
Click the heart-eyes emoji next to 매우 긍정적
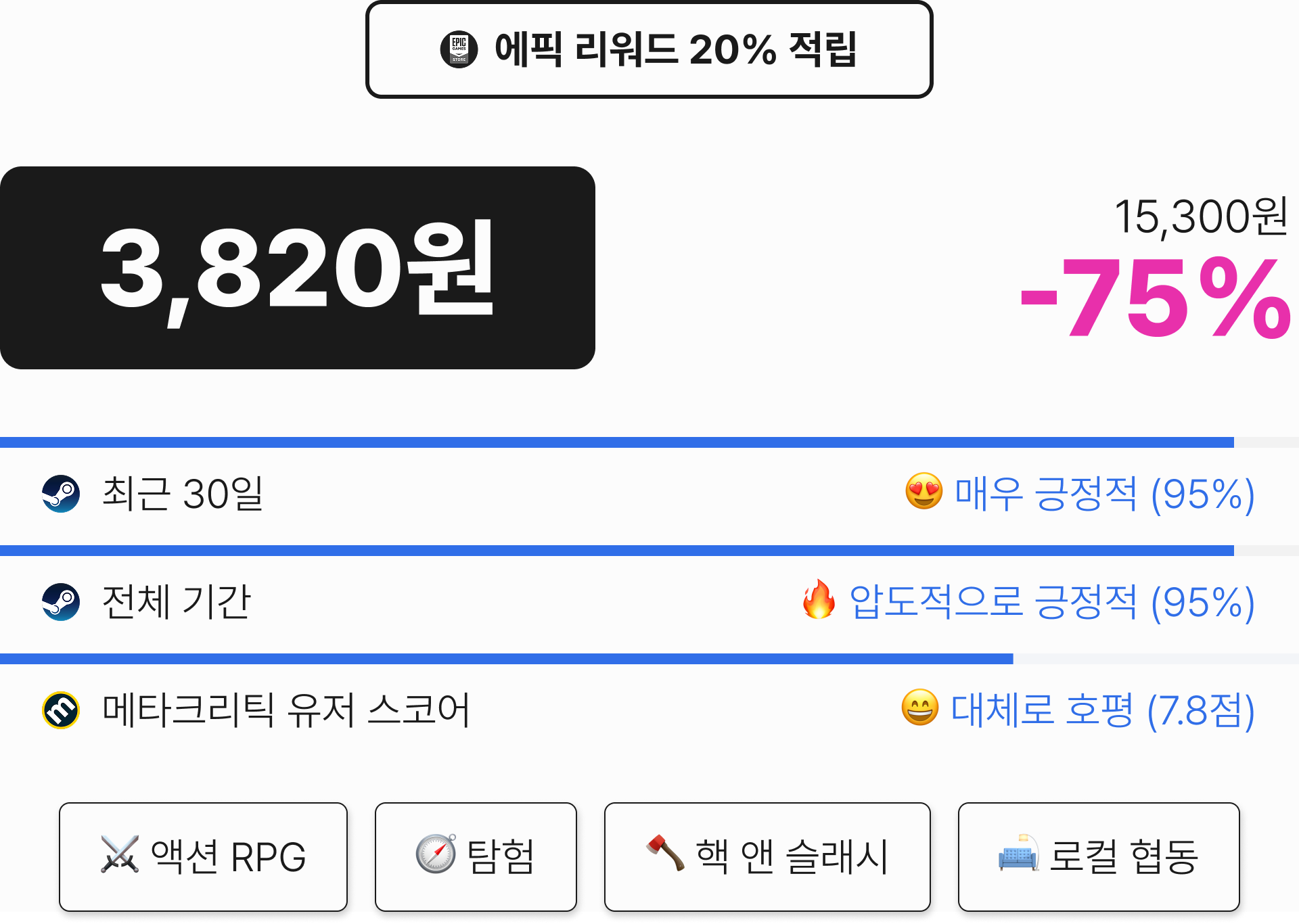924,491
